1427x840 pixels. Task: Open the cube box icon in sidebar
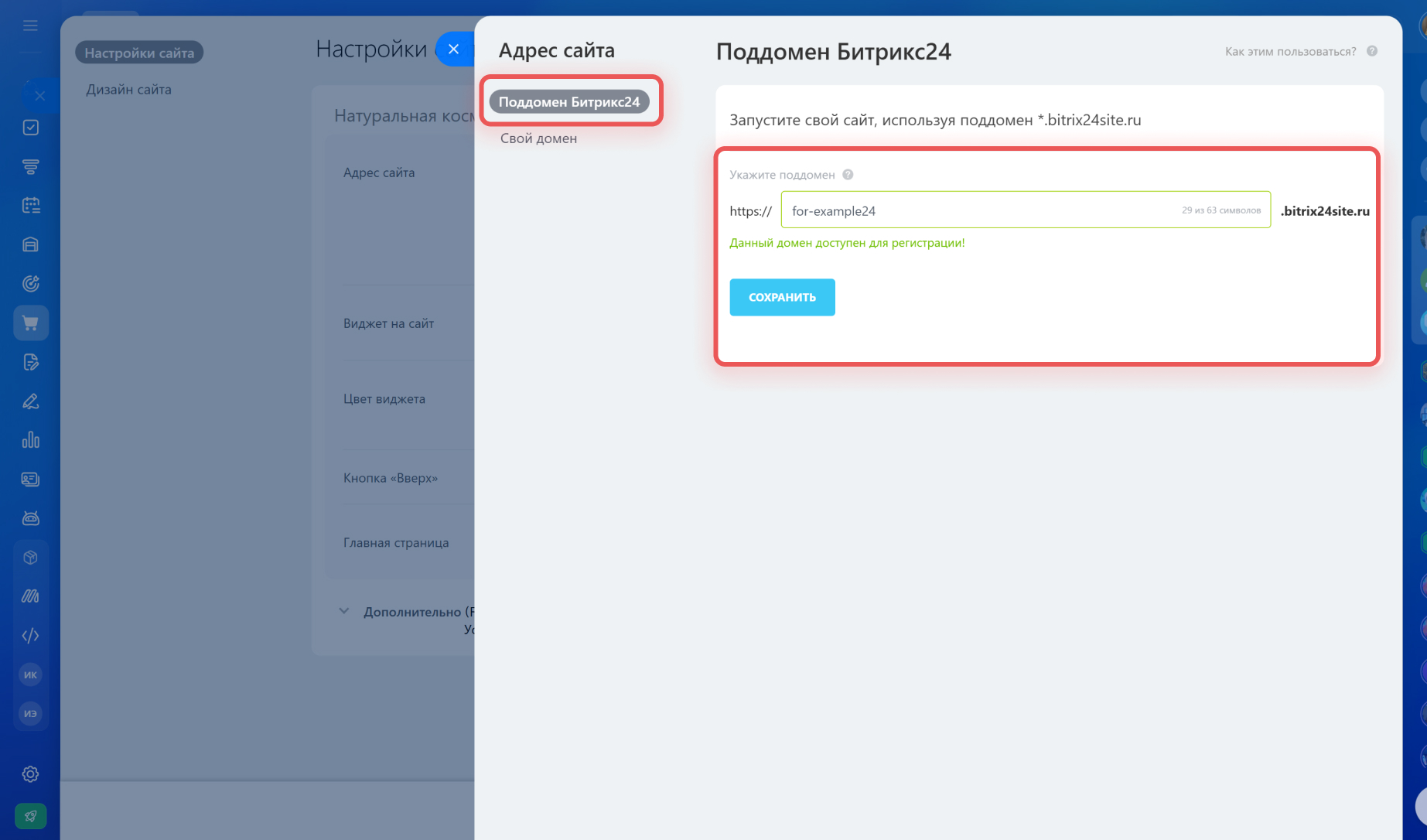tap(31, 558)
